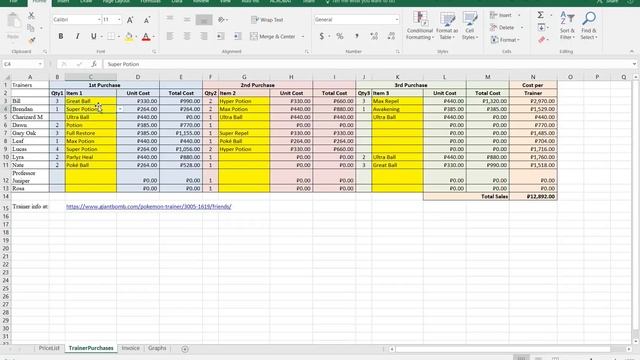Select TrainerPurchases sheet tab
Screen dimensions: 640x360
pos(91,348)
